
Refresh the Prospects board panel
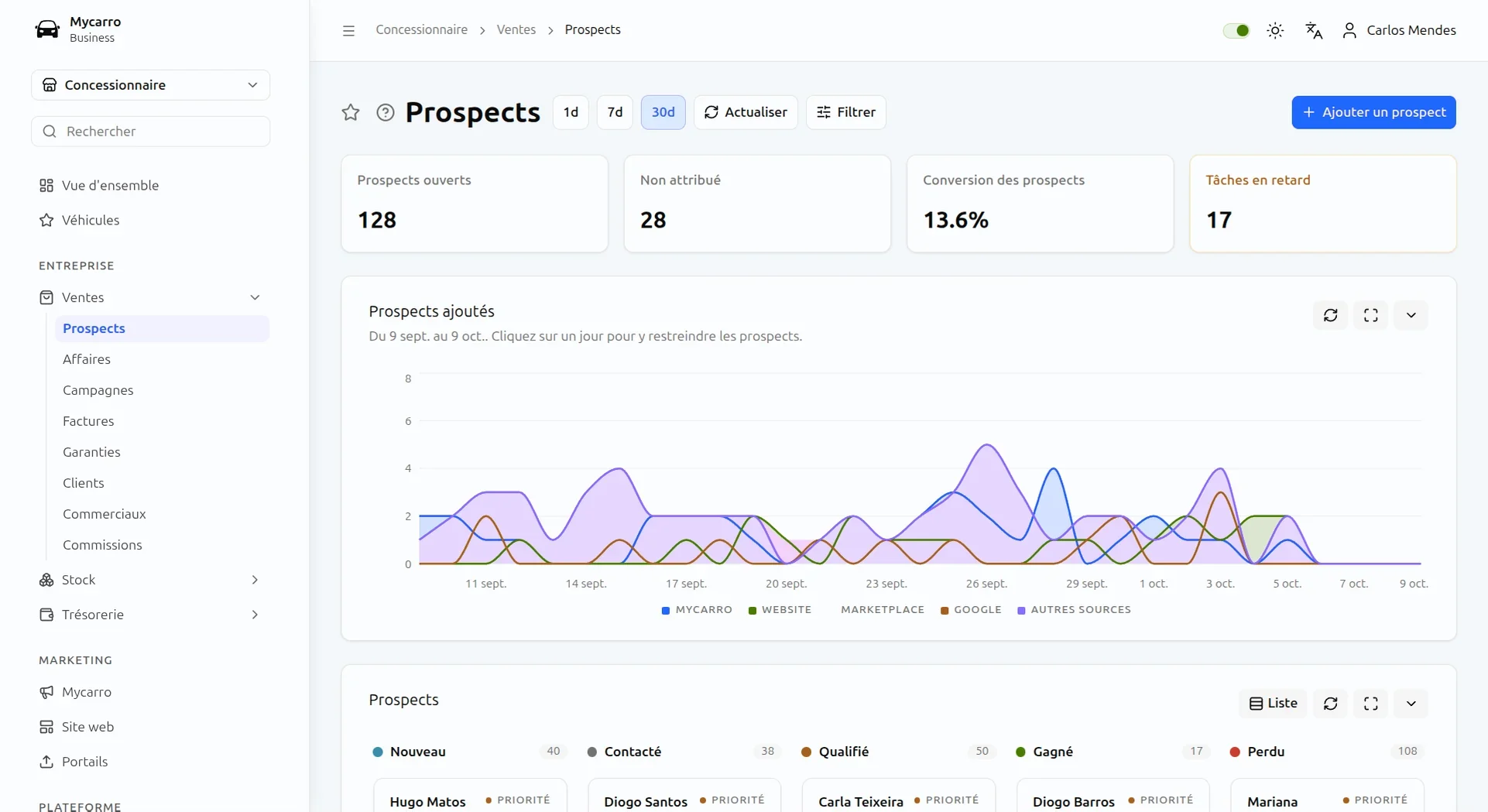(x=1330, y=704)
